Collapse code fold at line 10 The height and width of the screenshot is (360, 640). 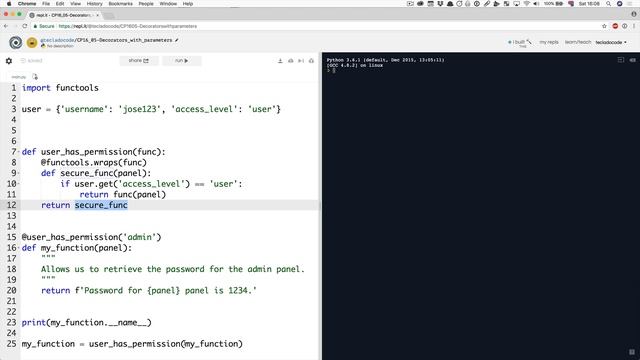19,184
